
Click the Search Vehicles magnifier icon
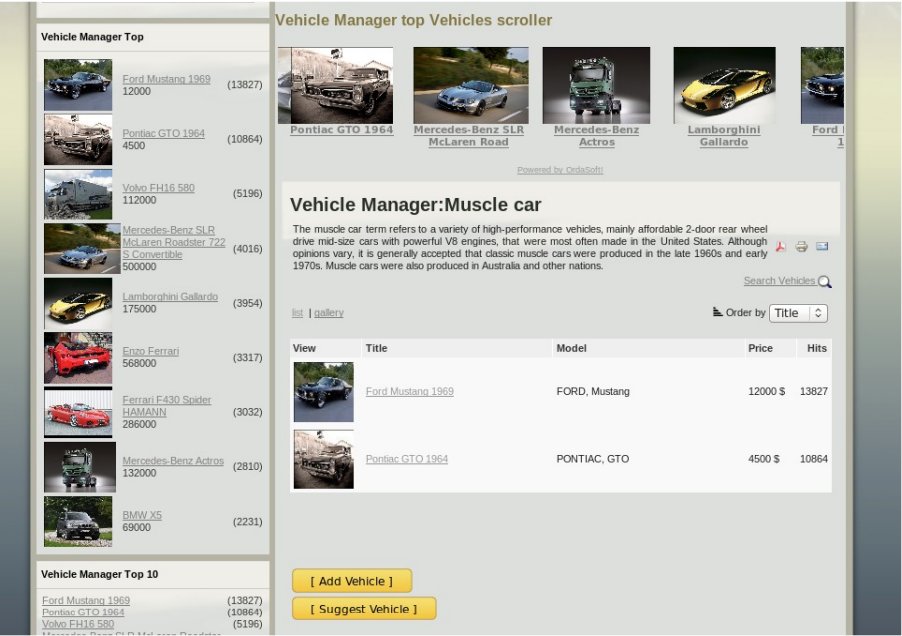pos(824,282)
